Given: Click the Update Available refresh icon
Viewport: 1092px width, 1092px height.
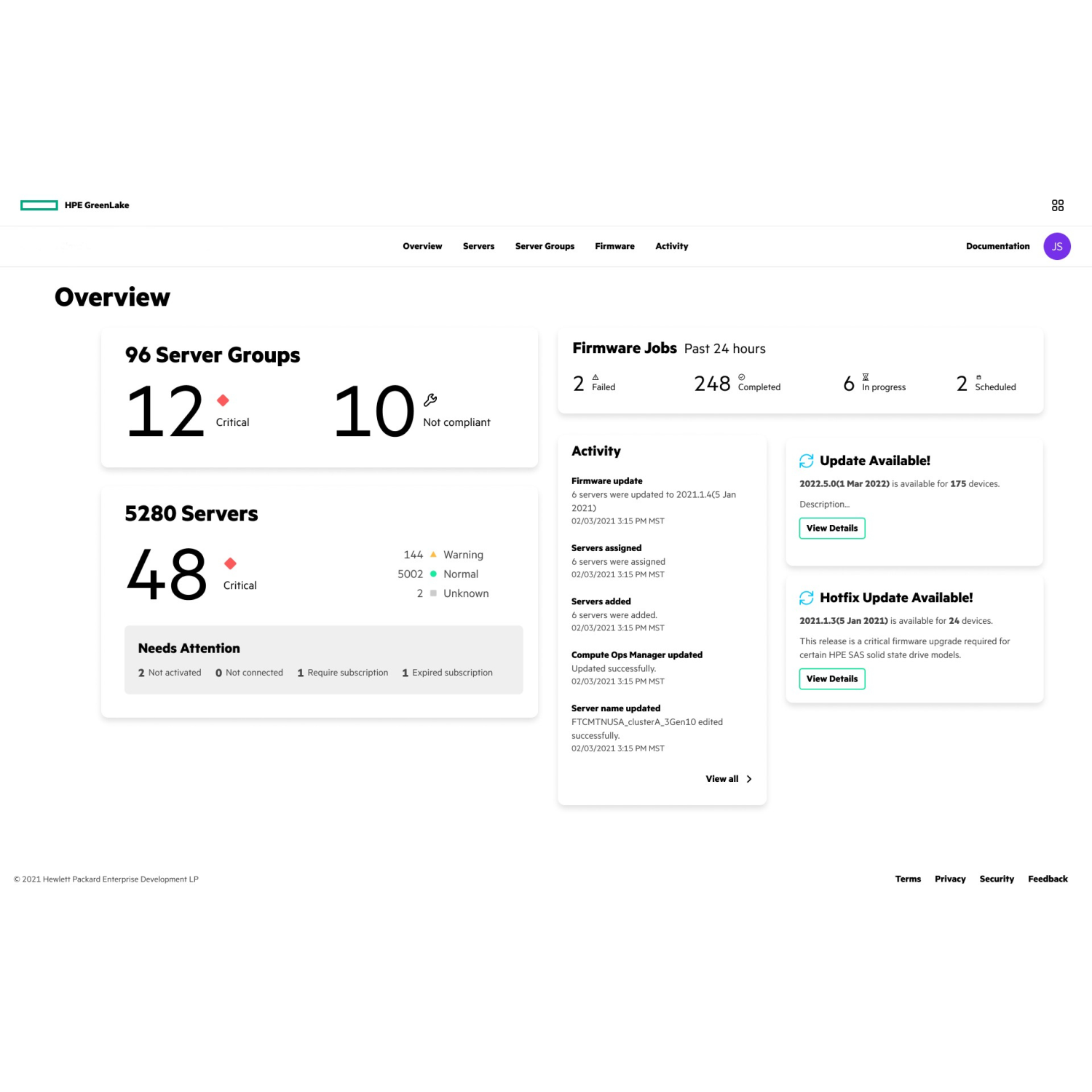Looking at the screenshot, I should tap(806, 461).
